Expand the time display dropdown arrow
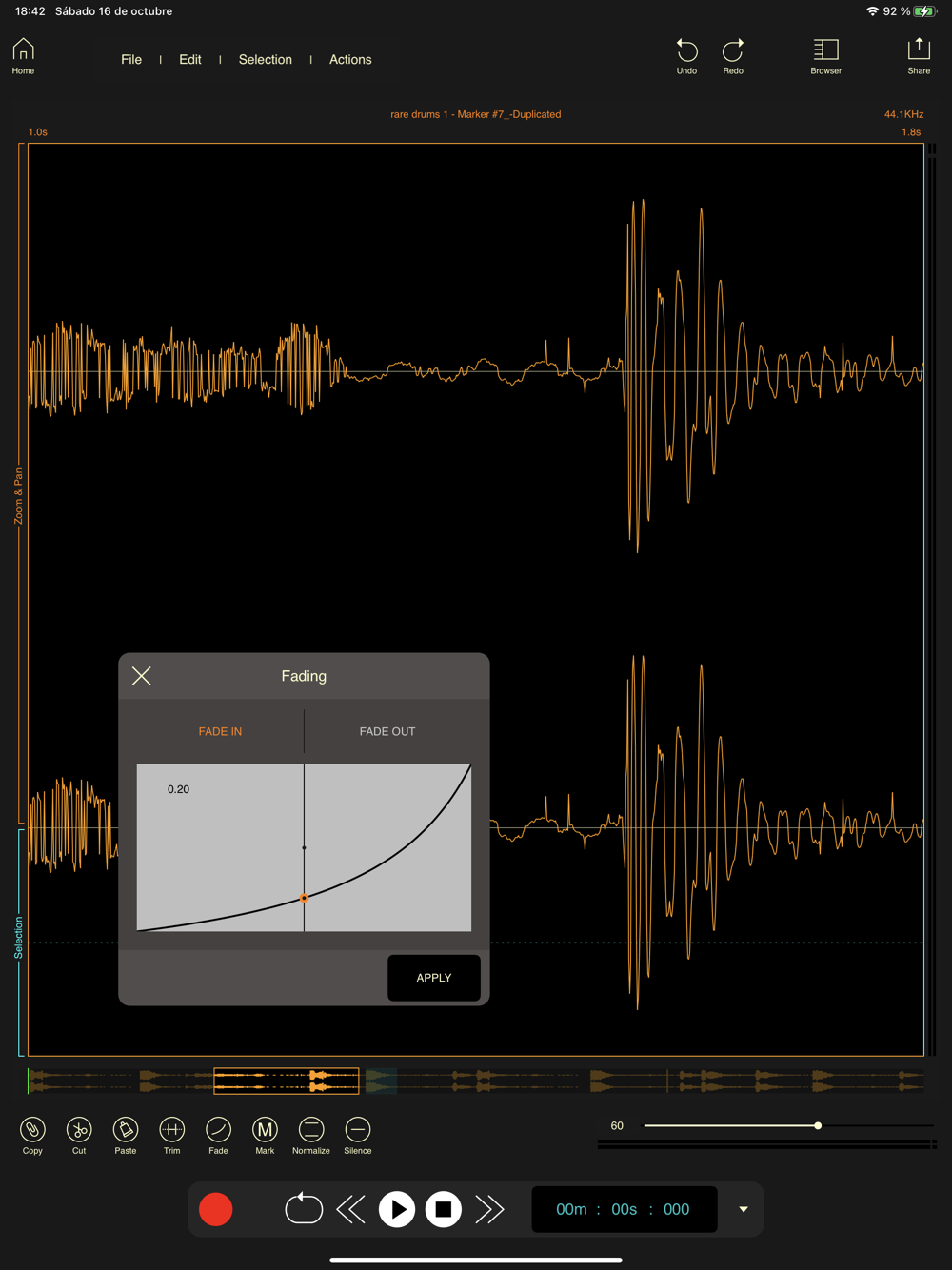The width and height of the screenshot is (952, 1270). 744,1210
